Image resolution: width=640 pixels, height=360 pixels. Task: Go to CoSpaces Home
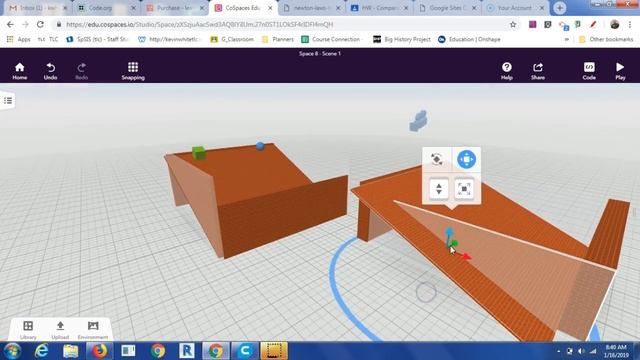tap(20, 71)
